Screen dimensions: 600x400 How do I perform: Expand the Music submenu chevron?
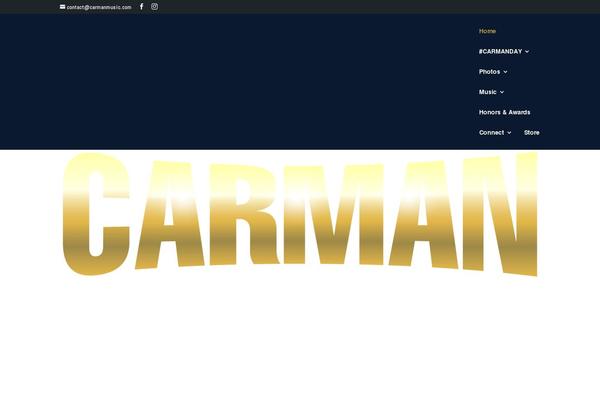[x=502, y=92]
